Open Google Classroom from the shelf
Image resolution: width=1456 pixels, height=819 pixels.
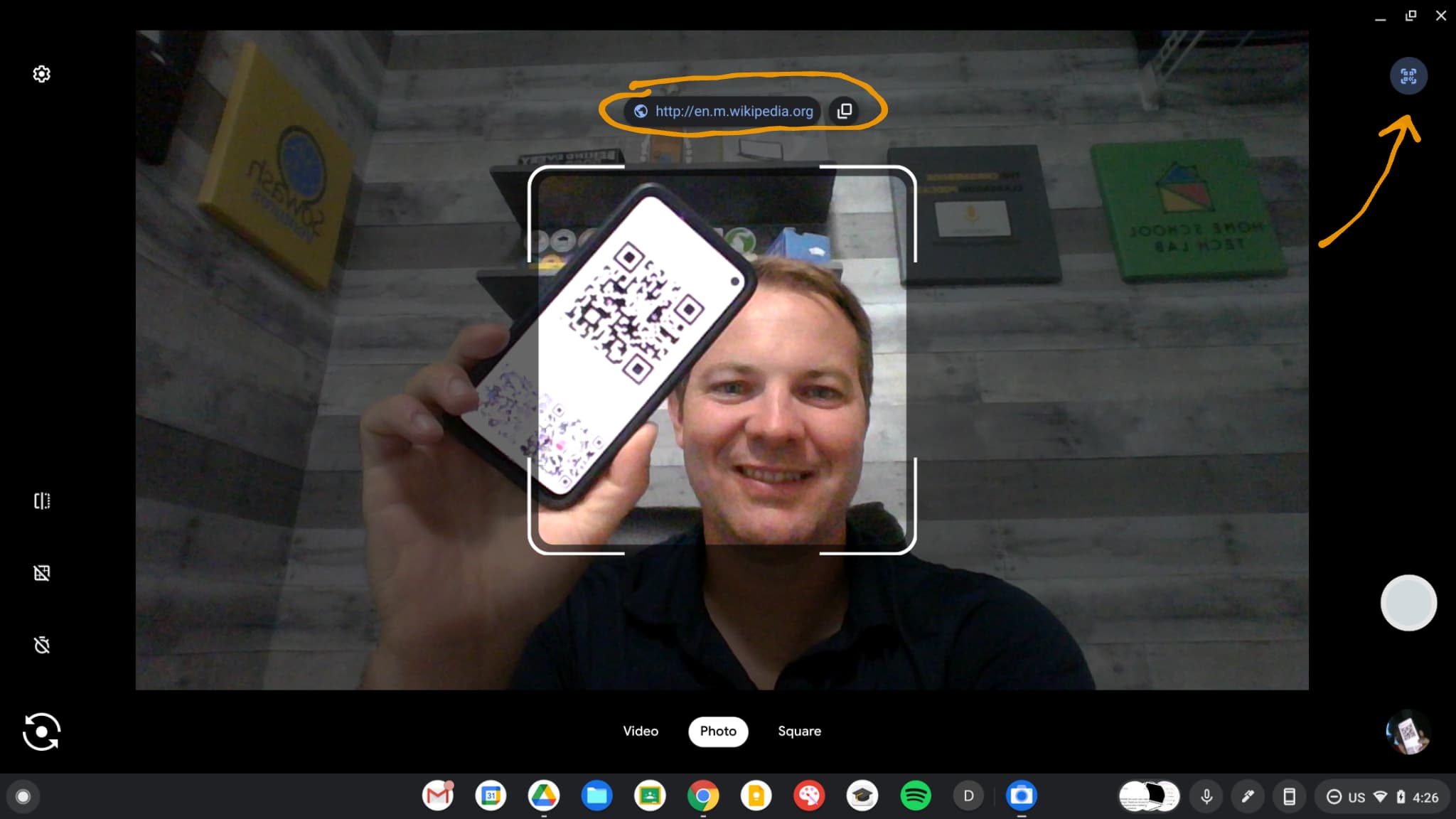(650, 796)
